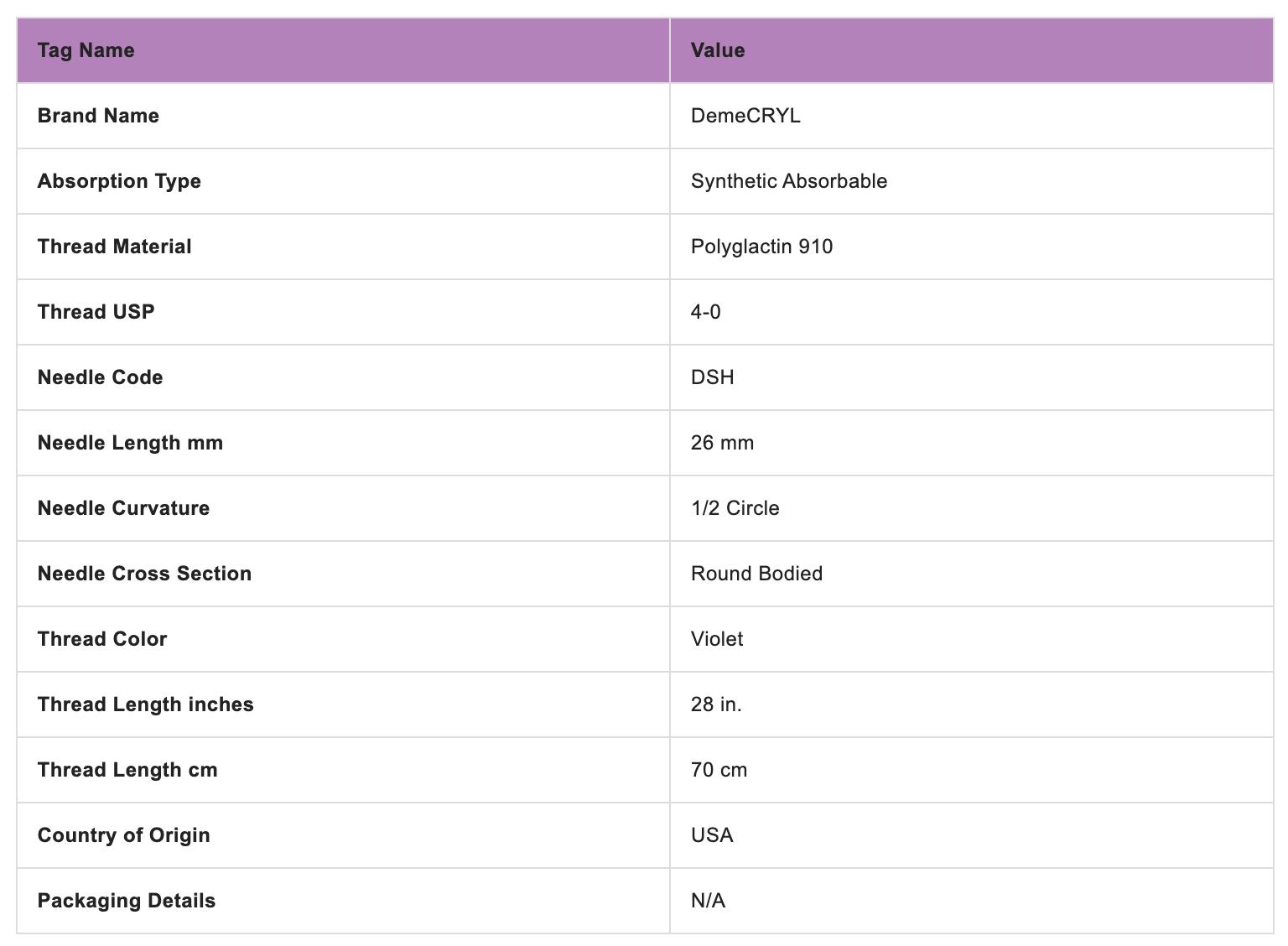Select the Packaging Details label

coord(127,901)
